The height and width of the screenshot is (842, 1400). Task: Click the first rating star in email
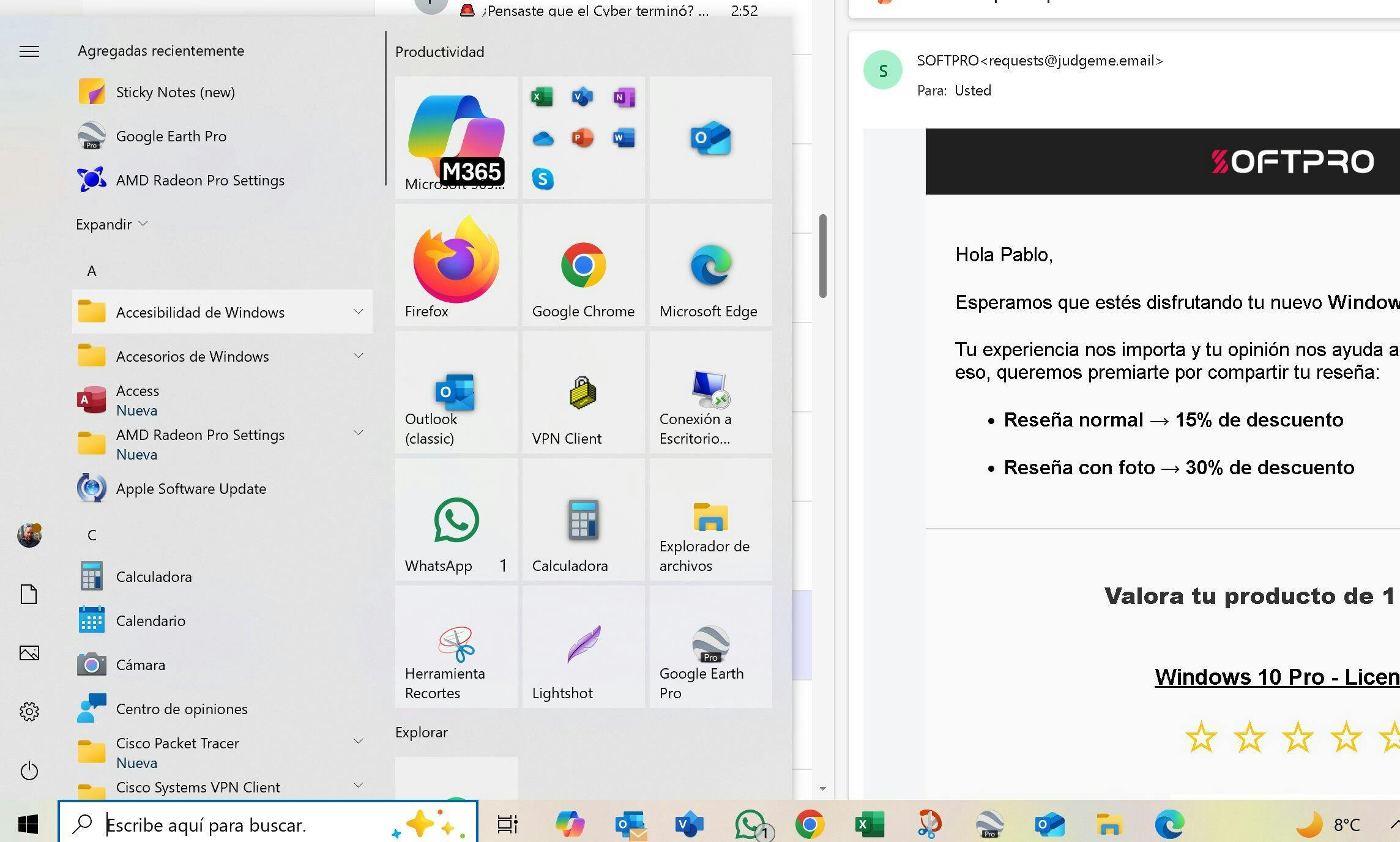tap(1201, 737)
